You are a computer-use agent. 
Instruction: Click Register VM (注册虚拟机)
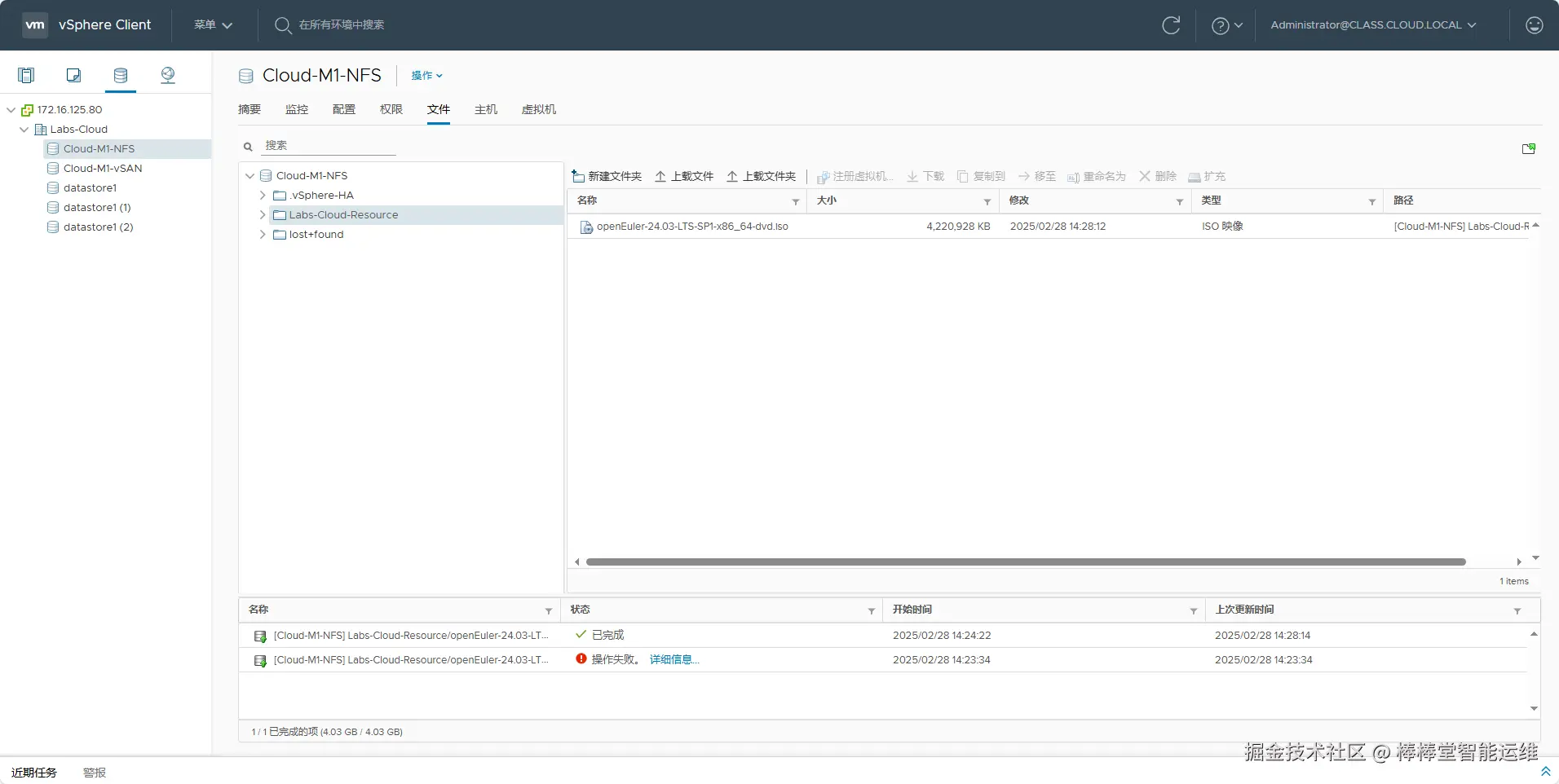click(855, 176)
